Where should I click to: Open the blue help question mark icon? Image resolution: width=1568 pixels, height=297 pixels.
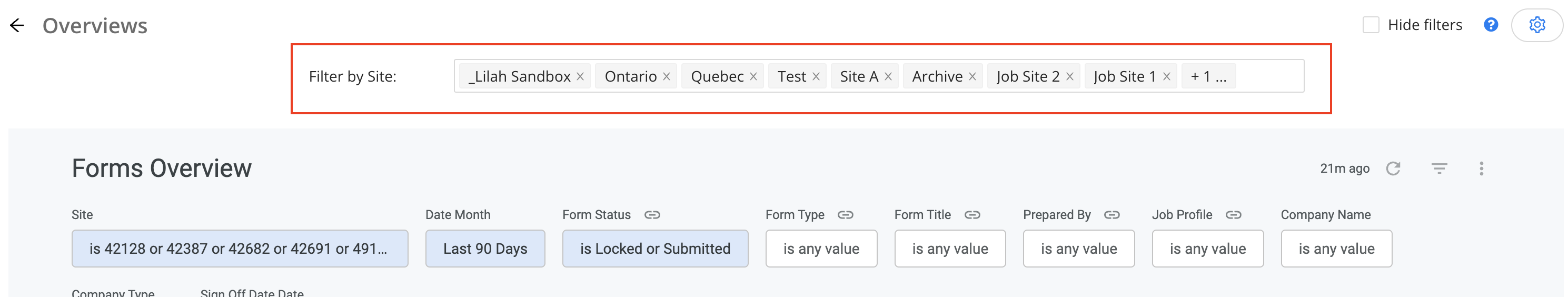(1491, 25)
